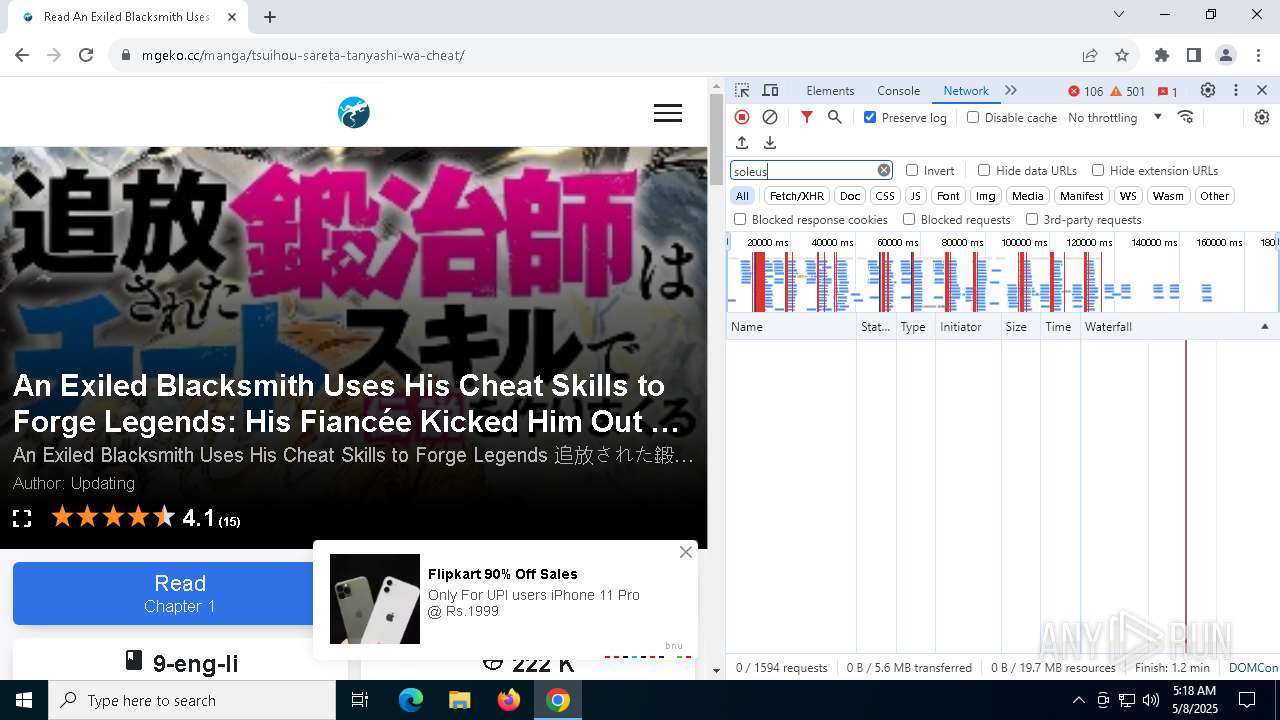Check the Invert filter option

pos(912,170)
